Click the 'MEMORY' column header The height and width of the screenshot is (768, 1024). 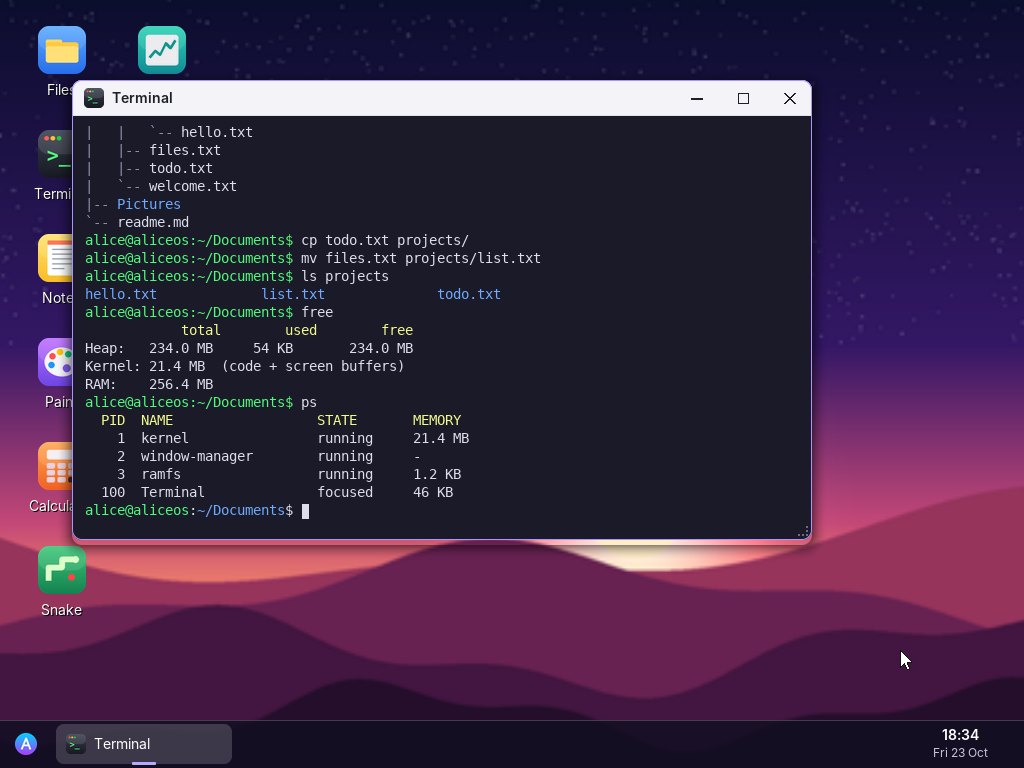pyautogui.click(x=437, y=421)
